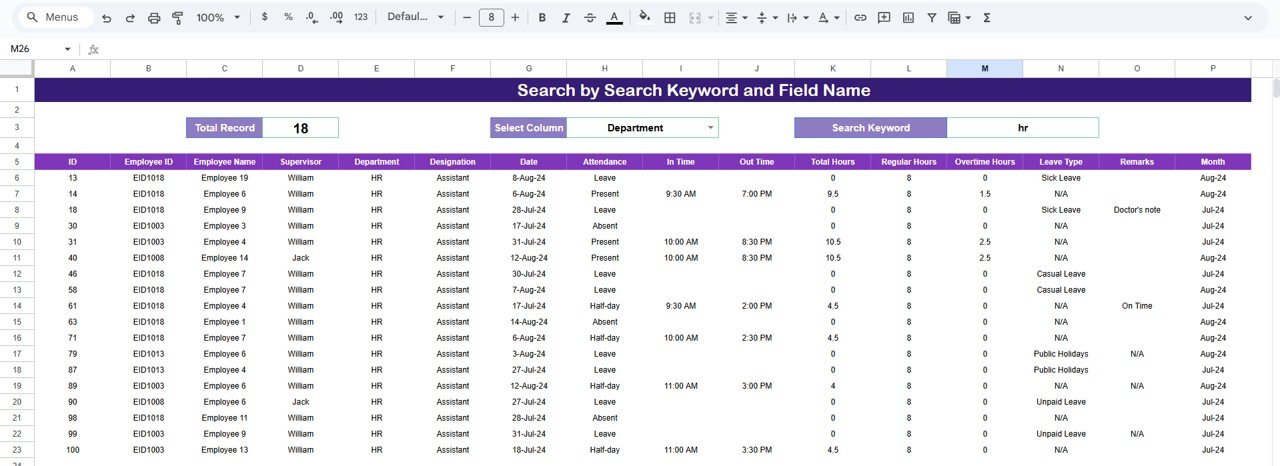
Task: Open Functions sigma icon
Action: point(987,17)
